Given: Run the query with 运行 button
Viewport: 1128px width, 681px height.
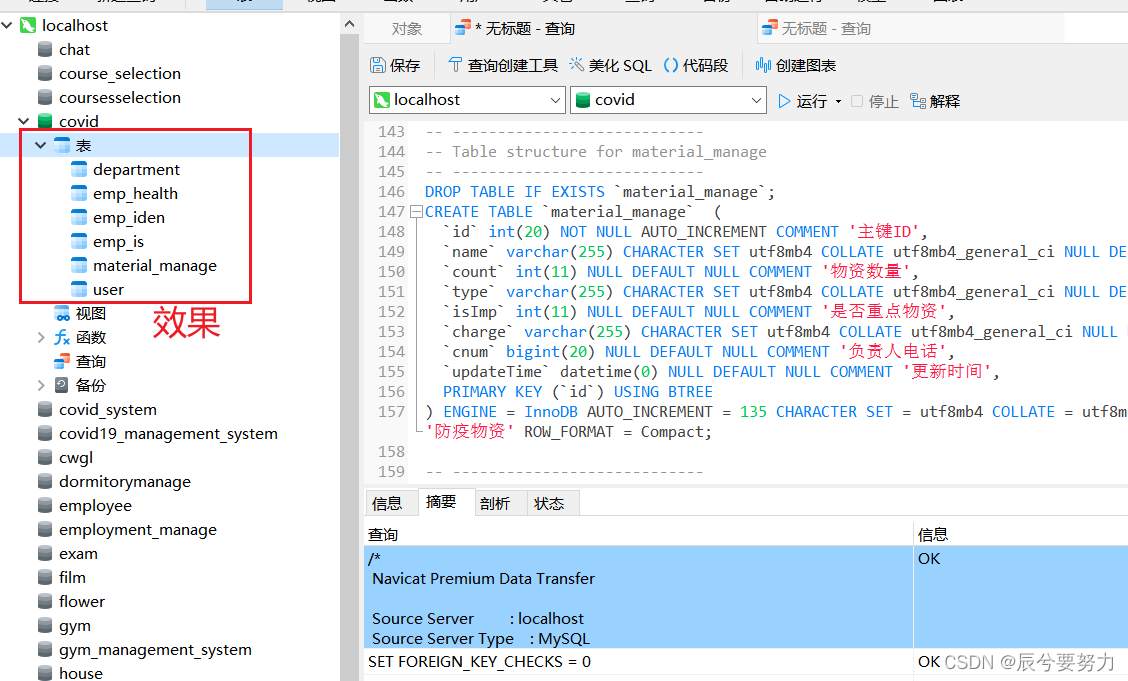Looking at the screenshot, I should (803, 101).
